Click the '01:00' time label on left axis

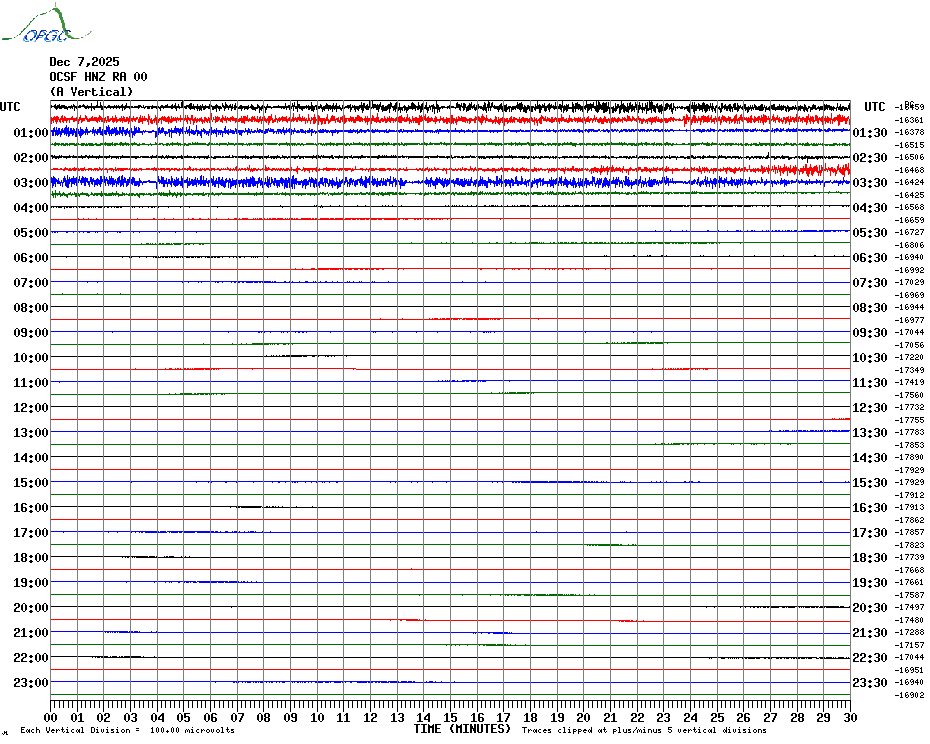31,133
